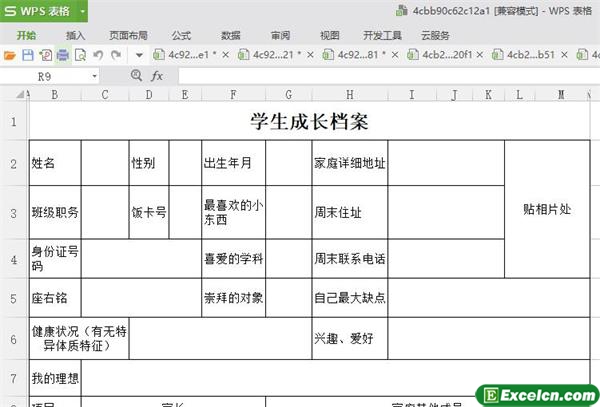Open the folder icon in quick toolbar
This screenshot has height=407, width=600.
pyautogui.click(x=10, y=55)
